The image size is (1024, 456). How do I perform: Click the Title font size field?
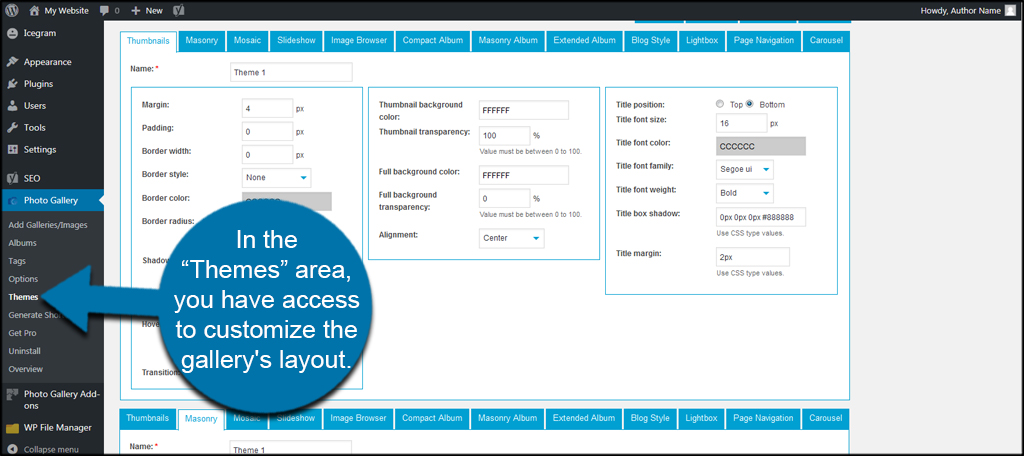pos(741,123)
